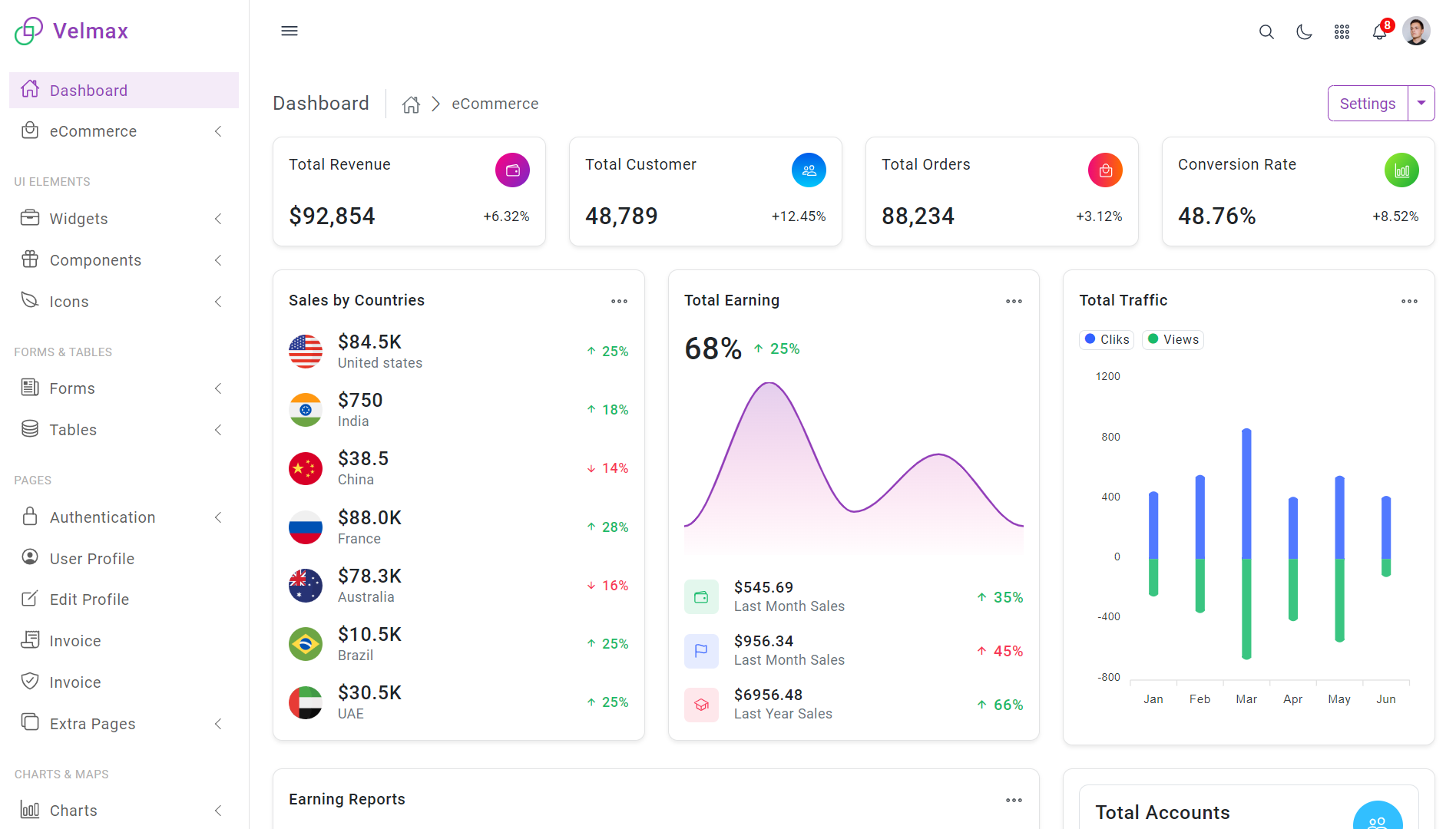The width and height of the screenshot is (1456, 829).
Task: Click the Conversion Rate chart icon
Action: coord(1401,170)
